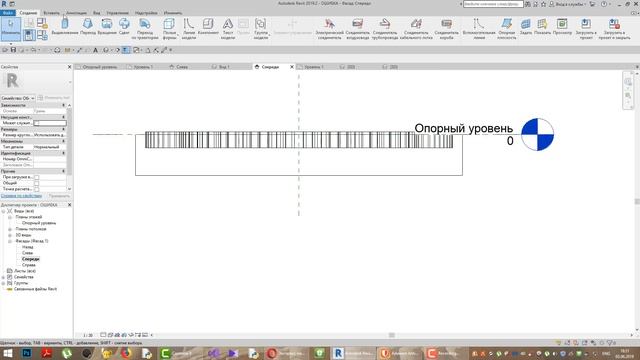The height and width of the screenshot is (360, 640).
Task: Toggle the При загрузке в... checkbox
Action: point(37,177)
